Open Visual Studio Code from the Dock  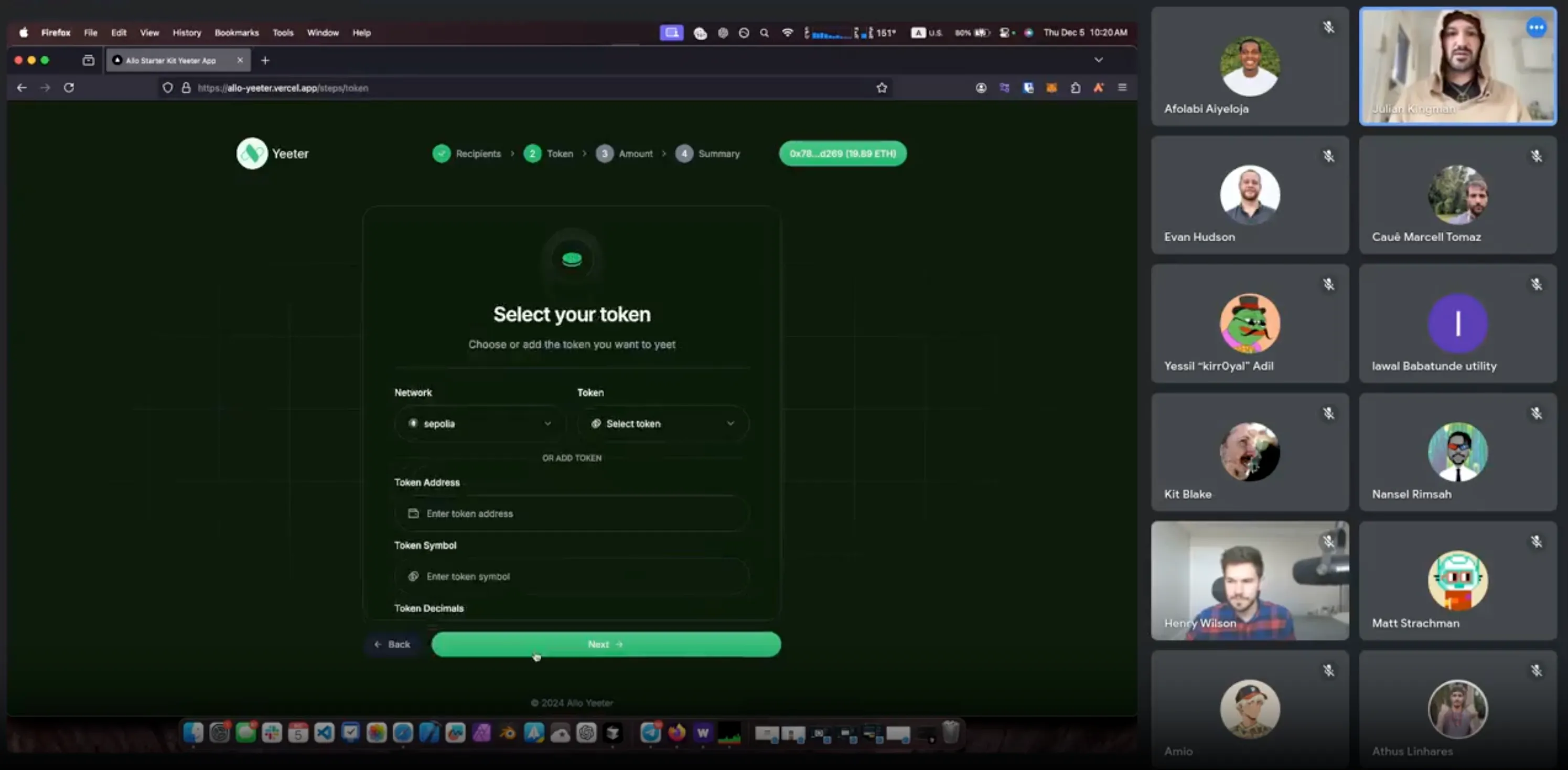click(x=325, y=733)
